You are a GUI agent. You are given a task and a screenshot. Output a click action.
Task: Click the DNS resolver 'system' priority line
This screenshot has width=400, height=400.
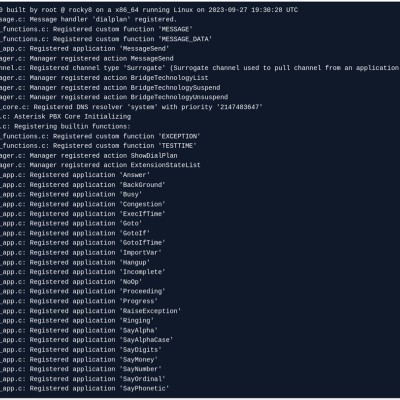[x=131, y=107]
